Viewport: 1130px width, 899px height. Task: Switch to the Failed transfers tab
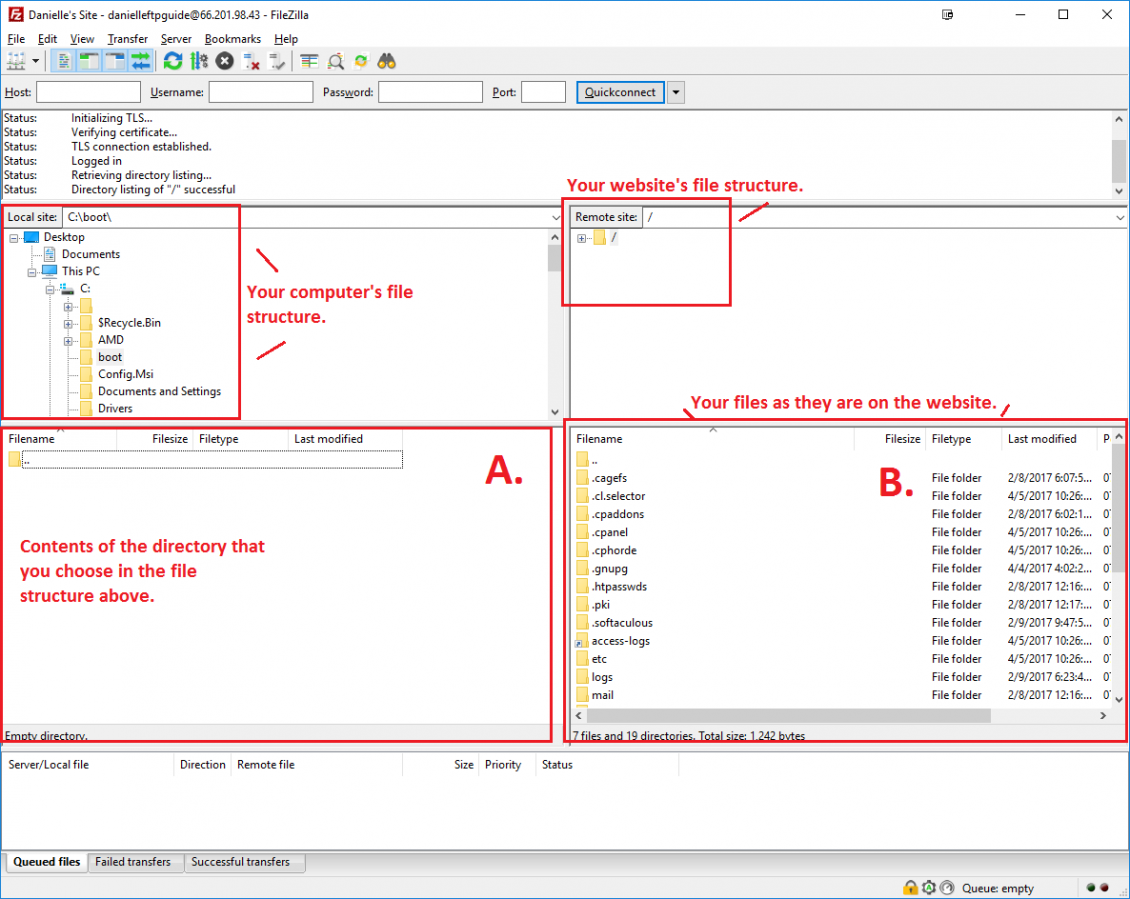[x=133, y=862]
